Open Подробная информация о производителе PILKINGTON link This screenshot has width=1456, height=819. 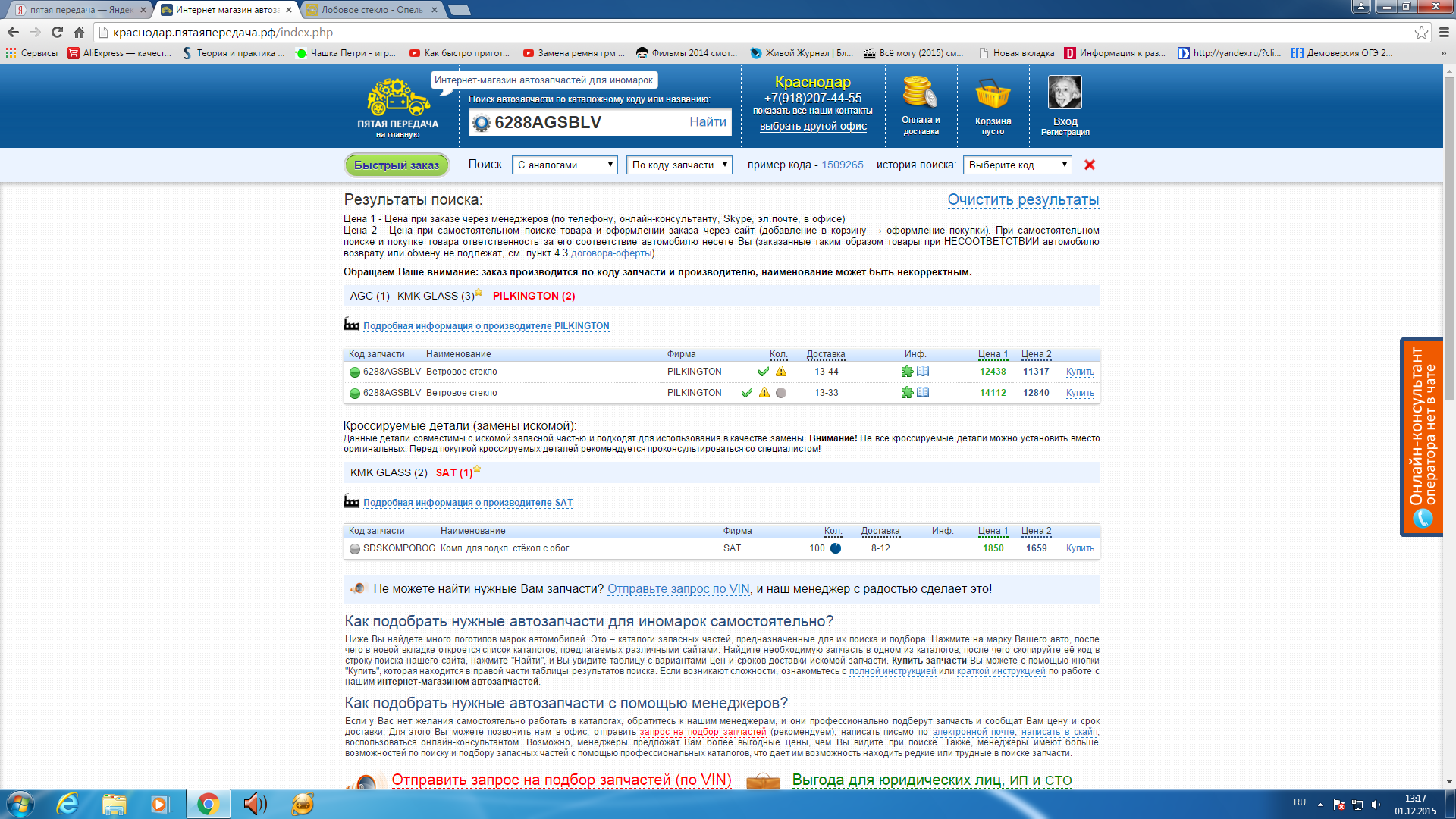point(486,326)
